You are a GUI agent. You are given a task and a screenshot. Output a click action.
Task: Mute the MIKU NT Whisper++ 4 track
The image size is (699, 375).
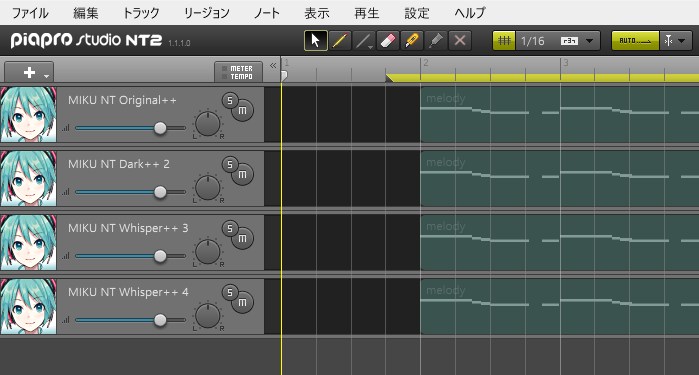pos(243,303)
